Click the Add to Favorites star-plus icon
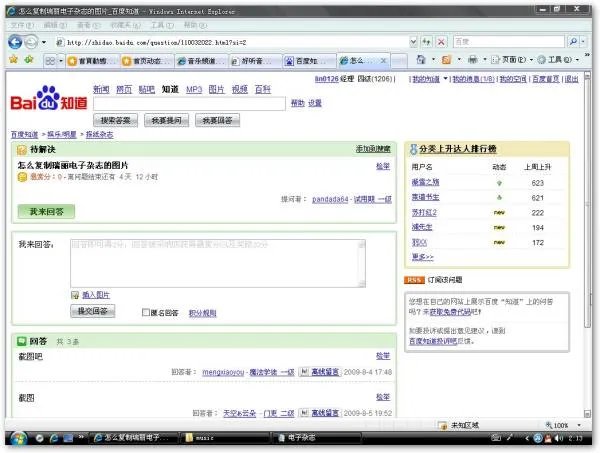 coord(29,60)
